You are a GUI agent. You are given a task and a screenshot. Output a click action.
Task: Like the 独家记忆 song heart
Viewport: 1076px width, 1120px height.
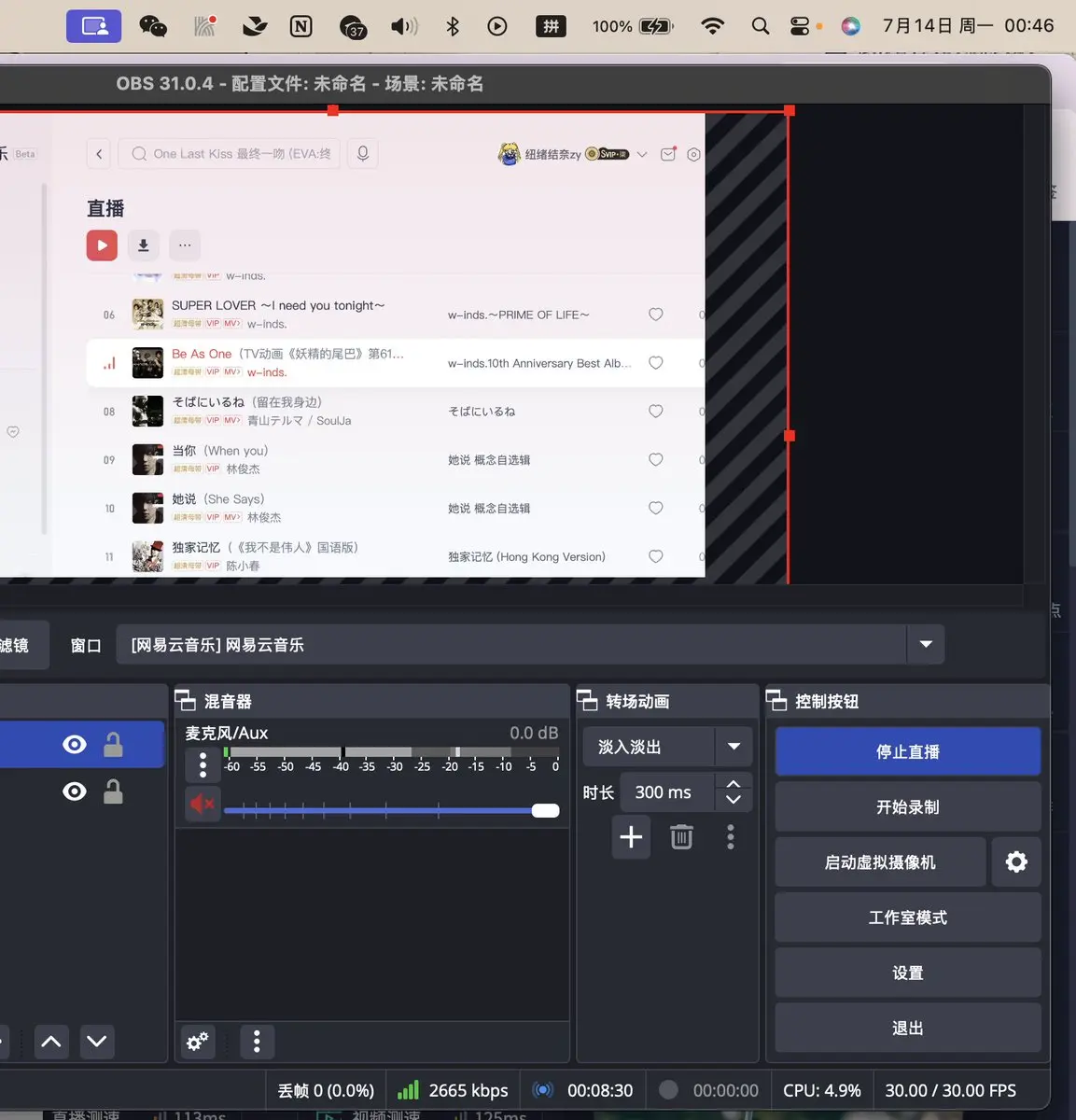point(656,557)
